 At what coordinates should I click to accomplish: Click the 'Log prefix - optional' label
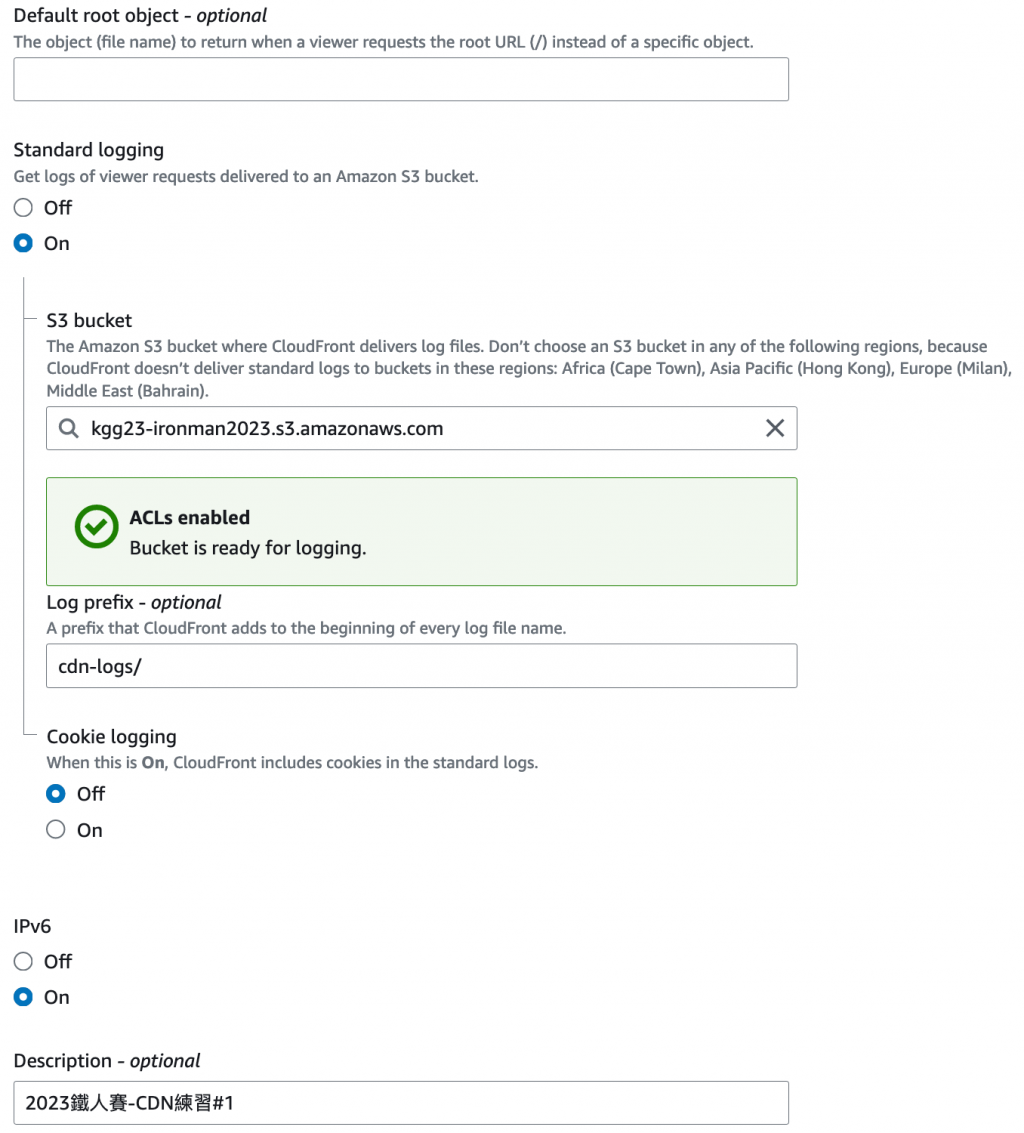click(x=134, y=603)
